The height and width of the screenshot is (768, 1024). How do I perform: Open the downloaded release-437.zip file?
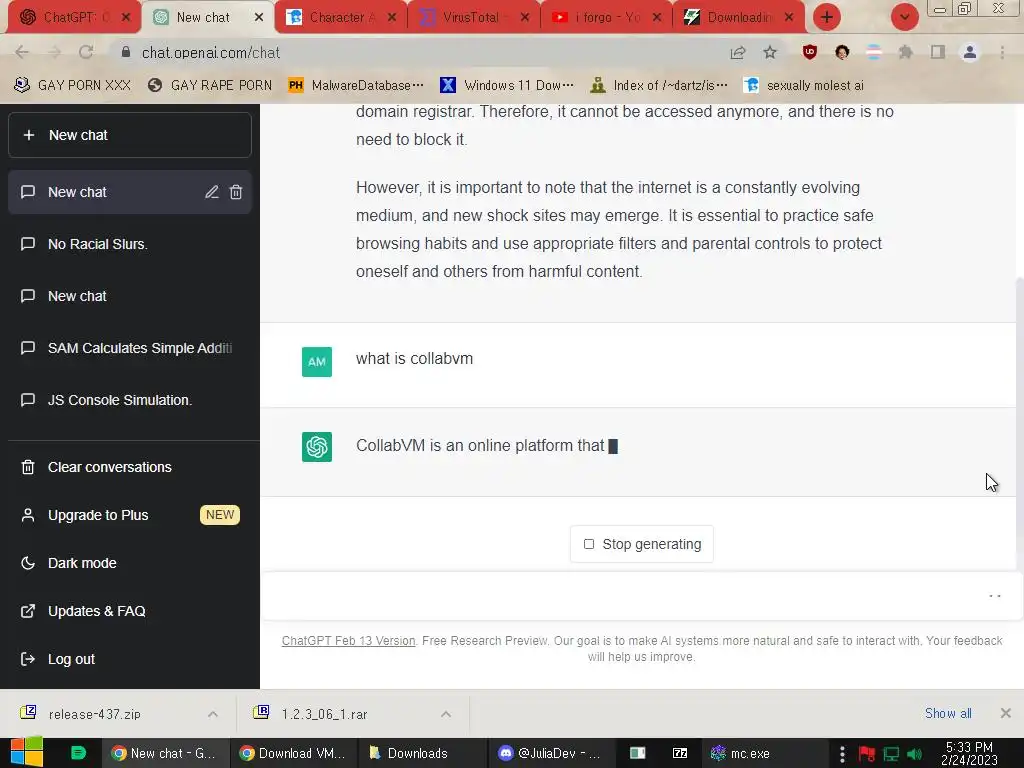coord(95,714)
